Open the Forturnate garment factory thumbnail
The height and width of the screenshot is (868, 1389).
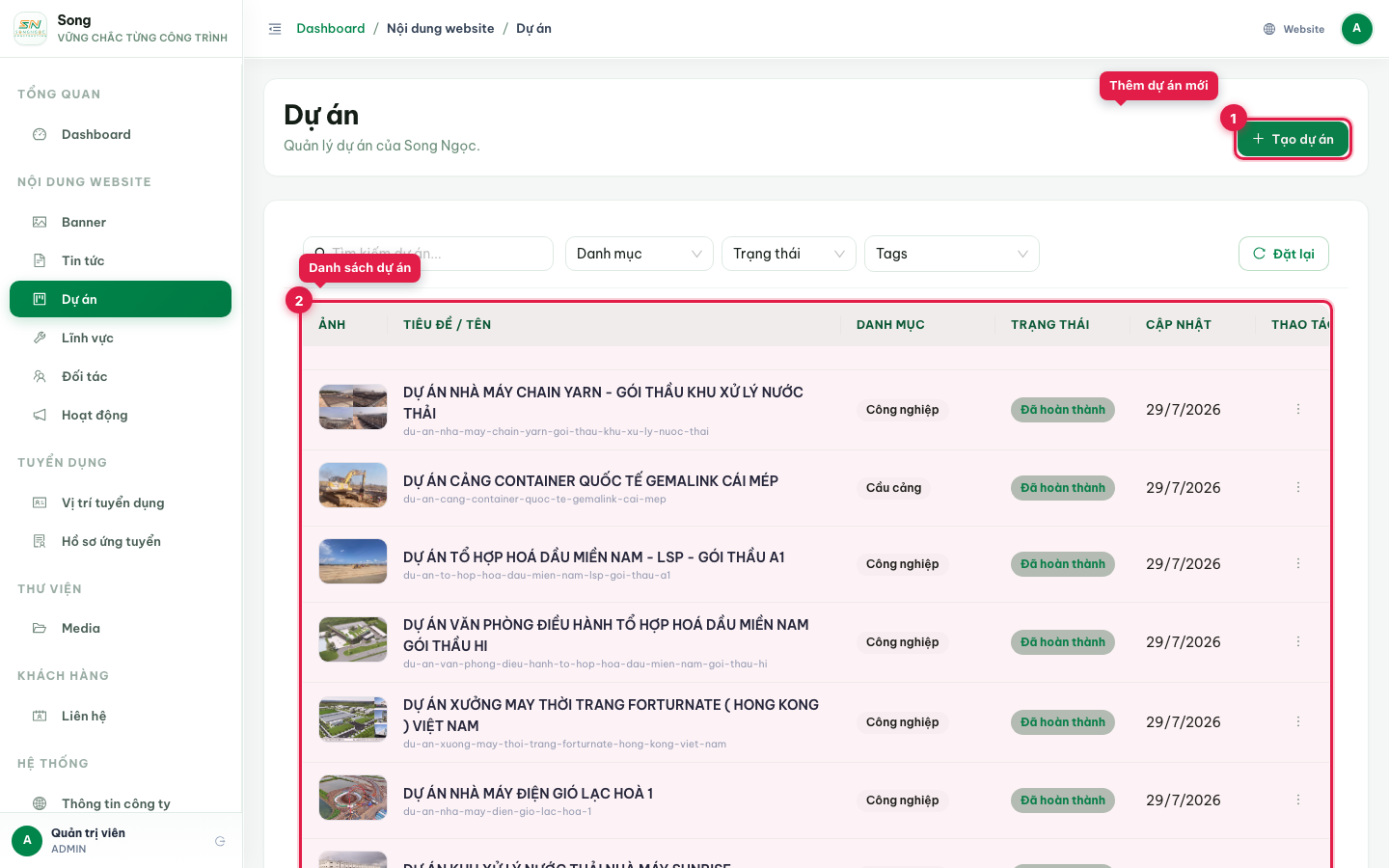click(353, 719)
